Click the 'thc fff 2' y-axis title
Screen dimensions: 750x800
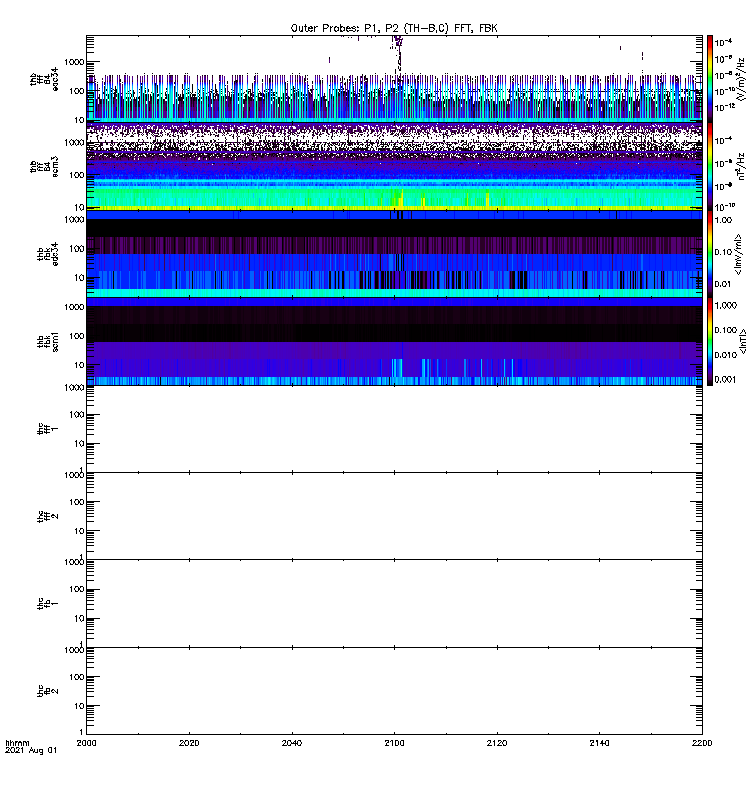tap(48, 516)
